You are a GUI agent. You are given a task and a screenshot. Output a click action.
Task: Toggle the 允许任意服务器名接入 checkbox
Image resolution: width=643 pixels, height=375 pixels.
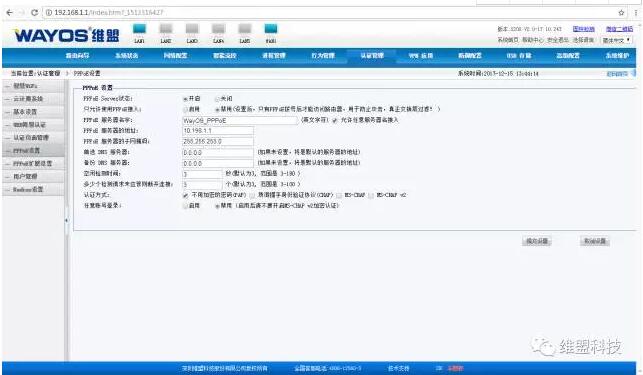(335, 120)
